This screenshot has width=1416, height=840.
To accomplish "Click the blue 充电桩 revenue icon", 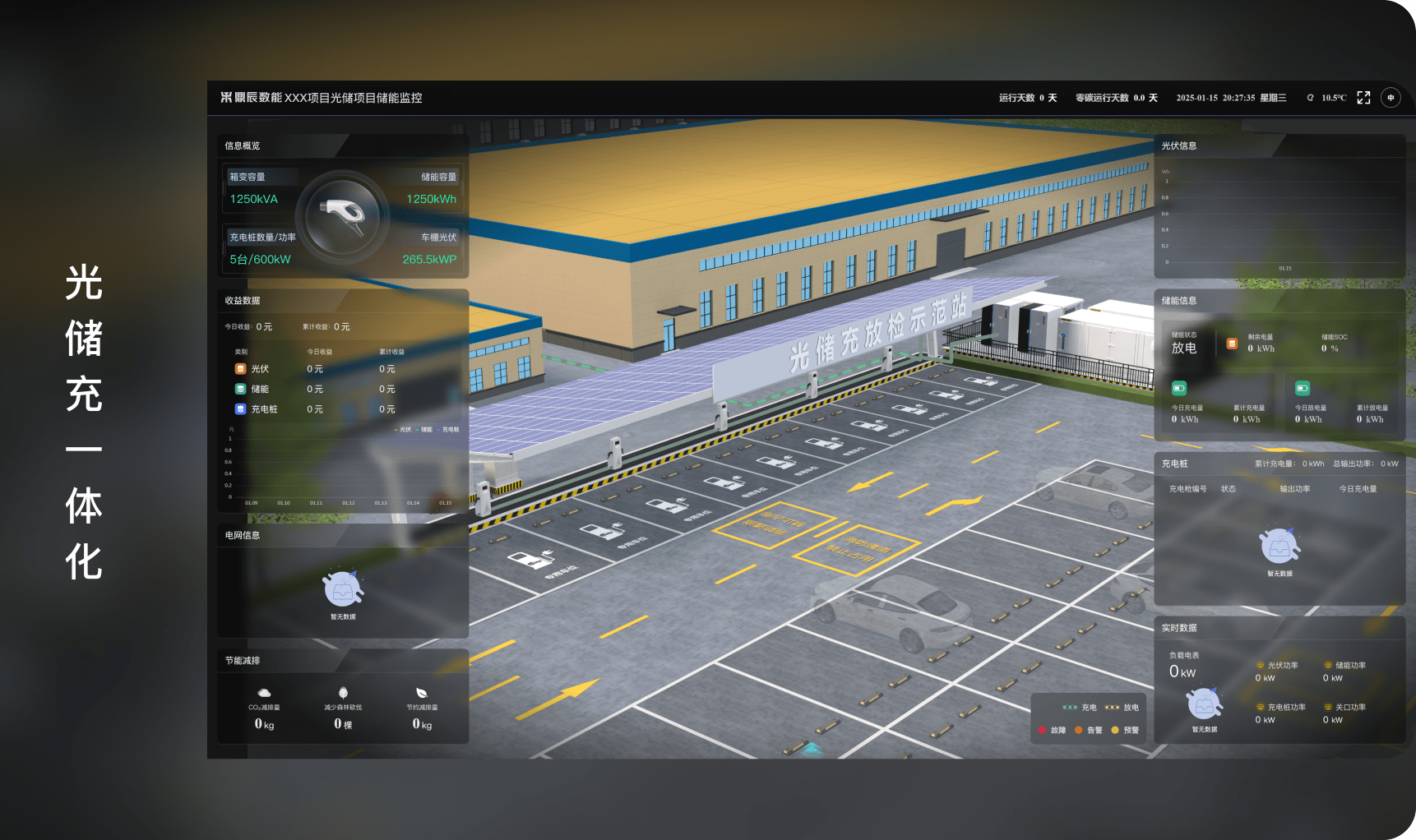I will (240, 408).
